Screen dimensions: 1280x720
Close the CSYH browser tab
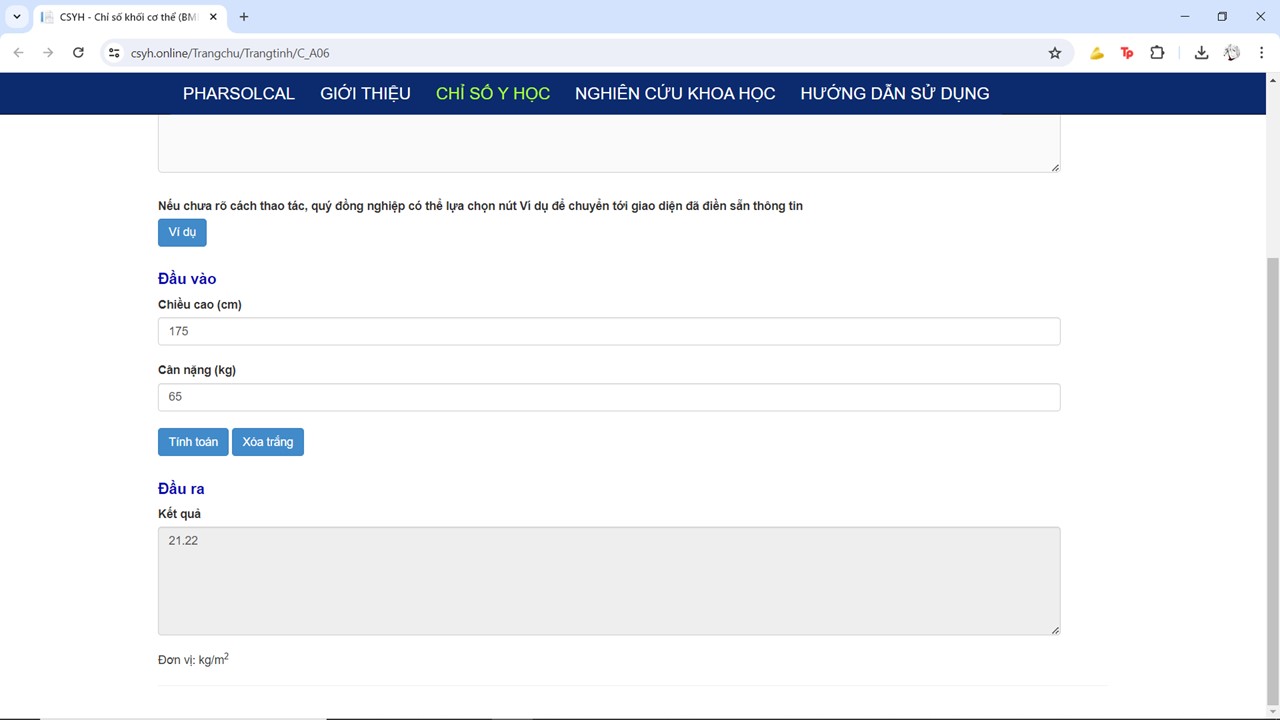point(214,17)
